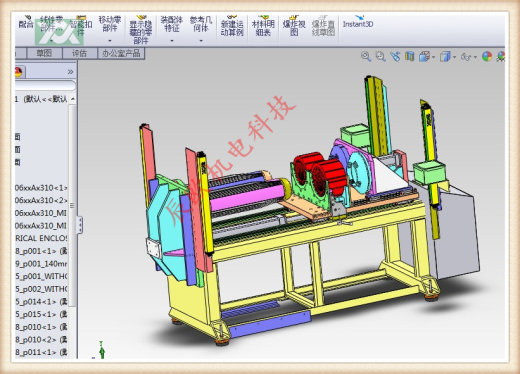This screenshot has width=520, height=374.
Task: Select tree item 5_p015<1>
Action: tap(41, 314)
